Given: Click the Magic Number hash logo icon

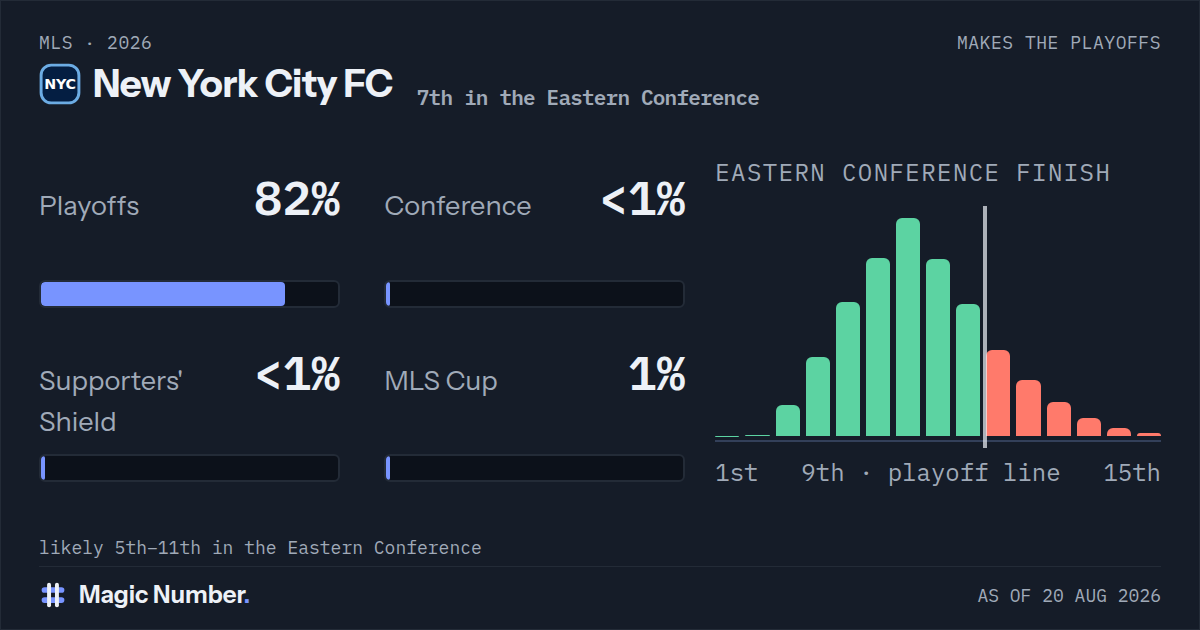Looking at the screenshot, I should tap(53, 595).
